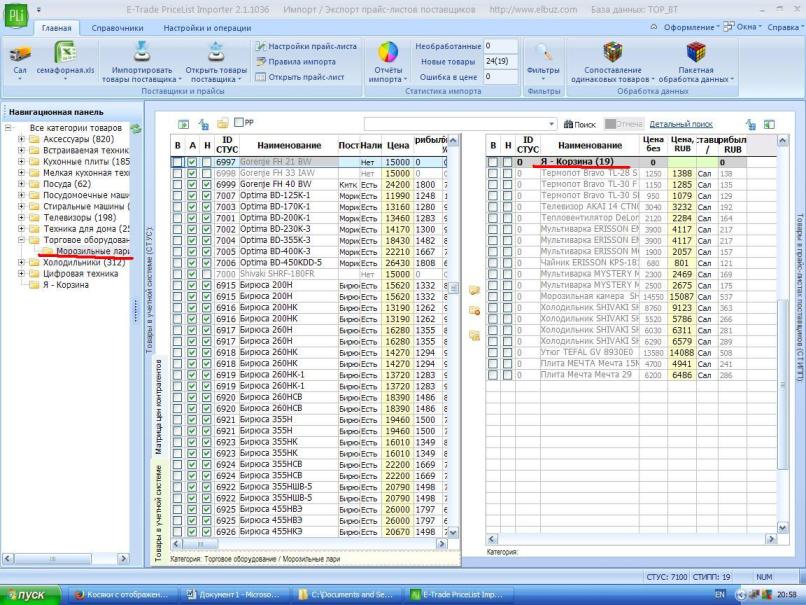
Task: Collapse the Торговое оборудование node
Action: click(x=21, y=240)
